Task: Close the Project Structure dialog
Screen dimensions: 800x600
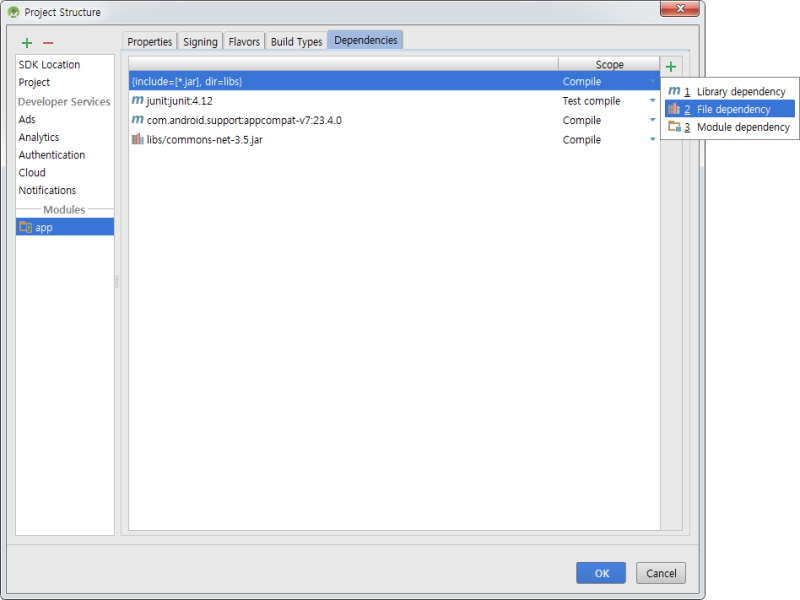Action: point(680,9)
